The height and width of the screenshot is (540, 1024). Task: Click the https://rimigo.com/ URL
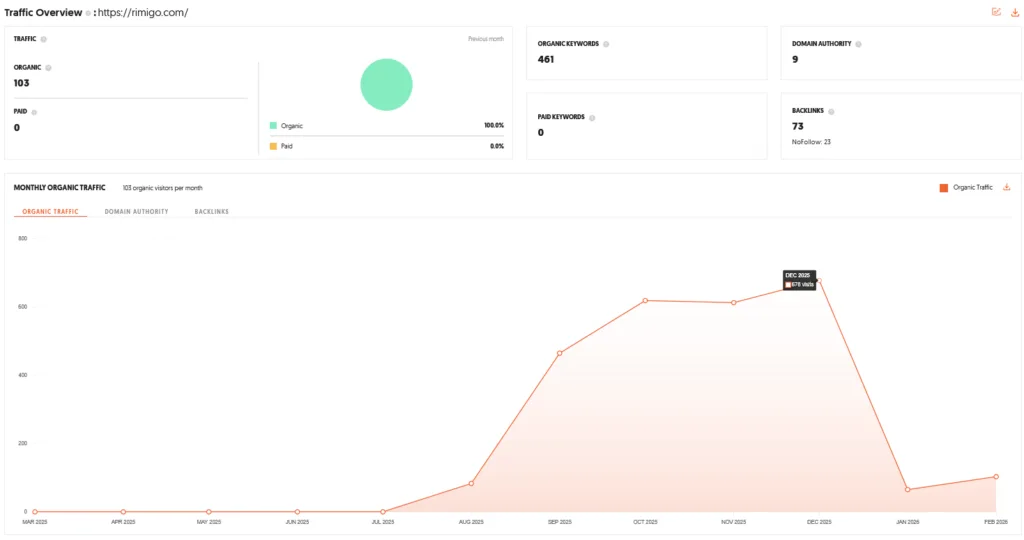click(x=143, y=12)
